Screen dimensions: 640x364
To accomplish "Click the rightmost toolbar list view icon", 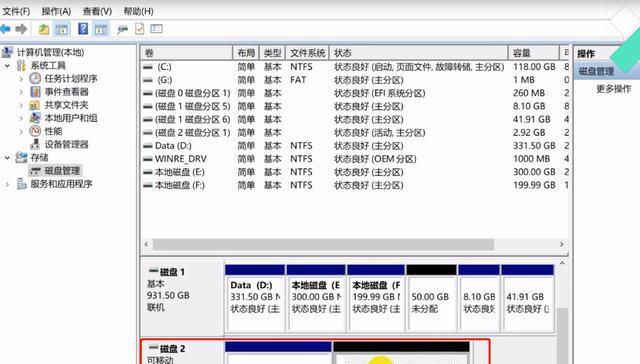I will 156,29.
